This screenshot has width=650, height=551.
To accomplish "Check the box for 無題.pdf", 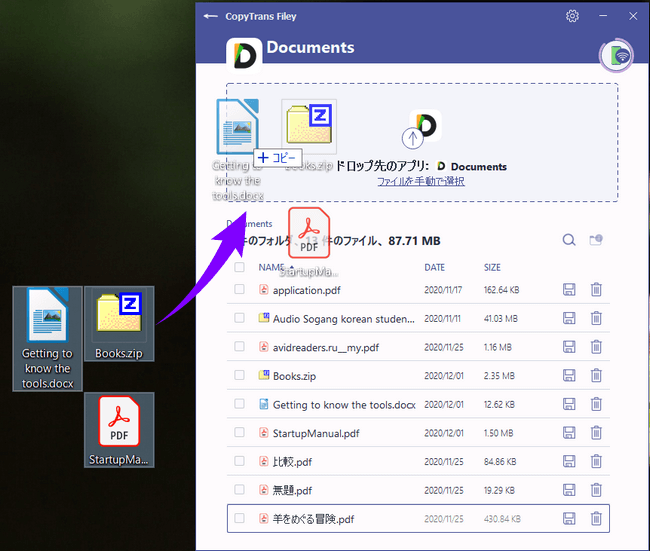I will tap(239, 489).
